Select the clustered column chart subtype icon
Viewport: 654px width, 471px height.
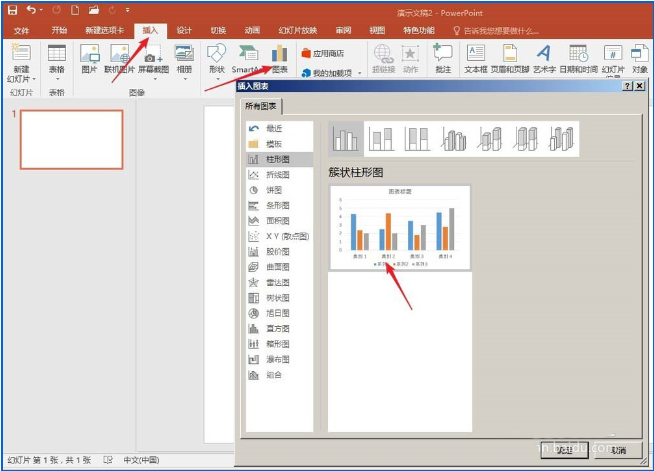pyautogui.click(x=346, y=139)
